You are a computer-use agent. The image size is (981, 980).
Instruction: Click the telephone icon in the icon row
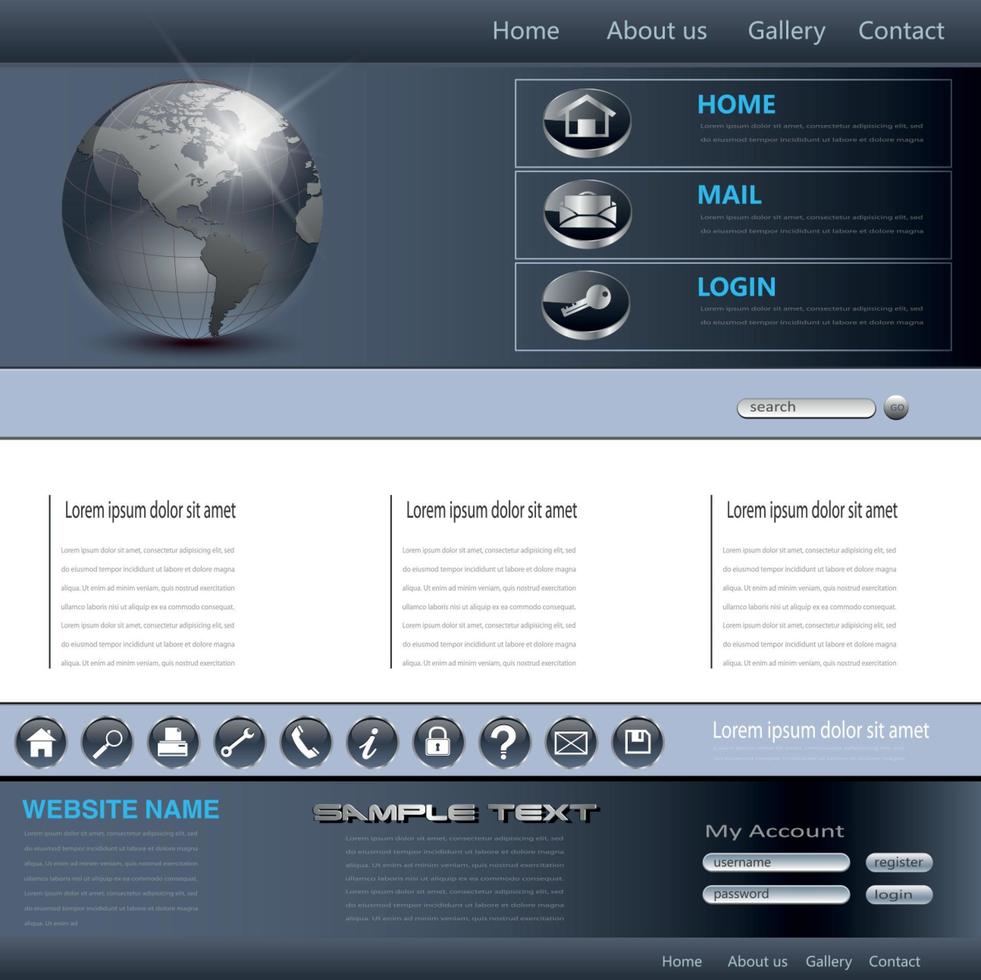coord(306,742)
